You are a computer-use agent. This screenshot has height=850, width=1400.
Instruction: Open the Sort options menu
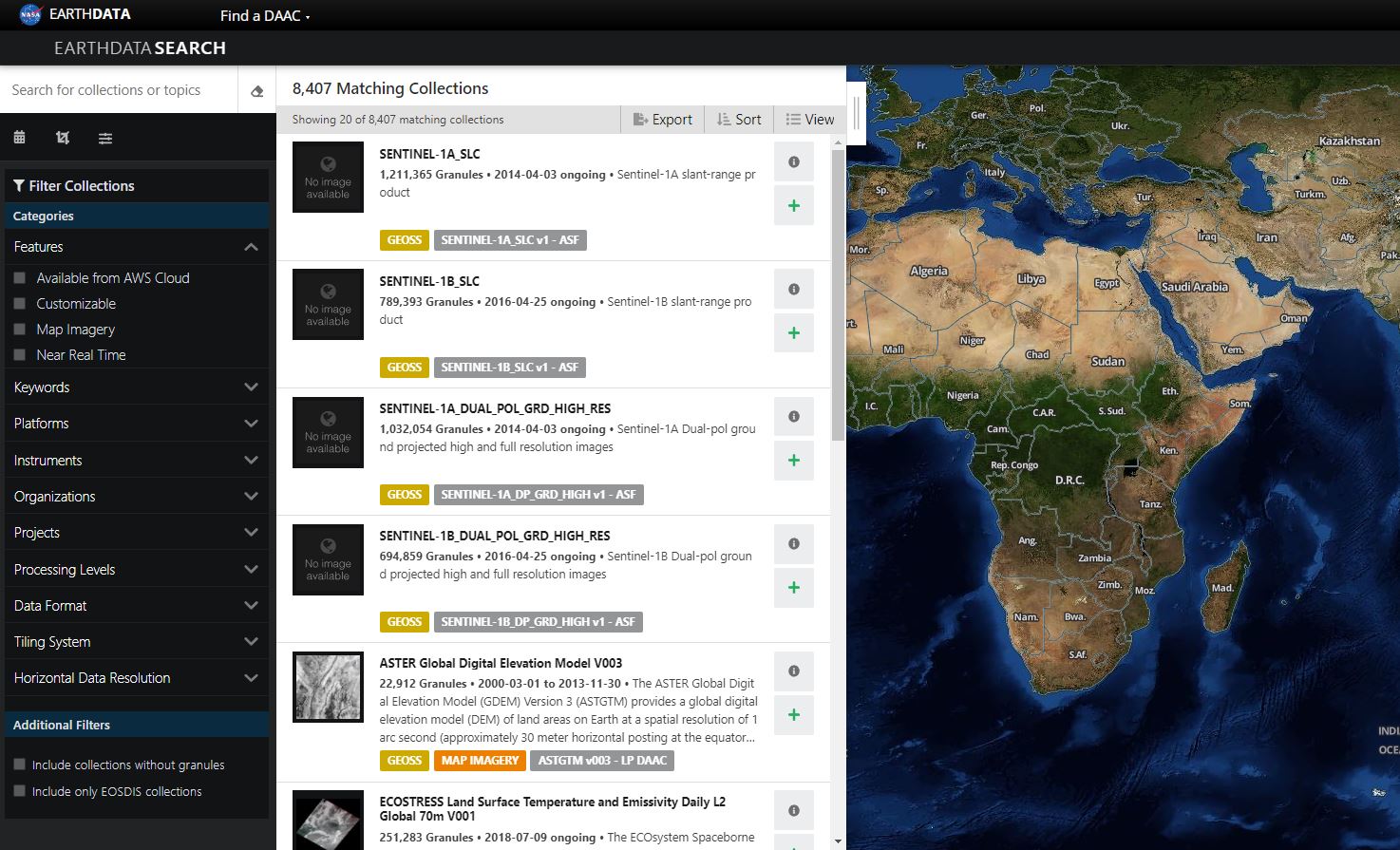click(x=739, y=120)
